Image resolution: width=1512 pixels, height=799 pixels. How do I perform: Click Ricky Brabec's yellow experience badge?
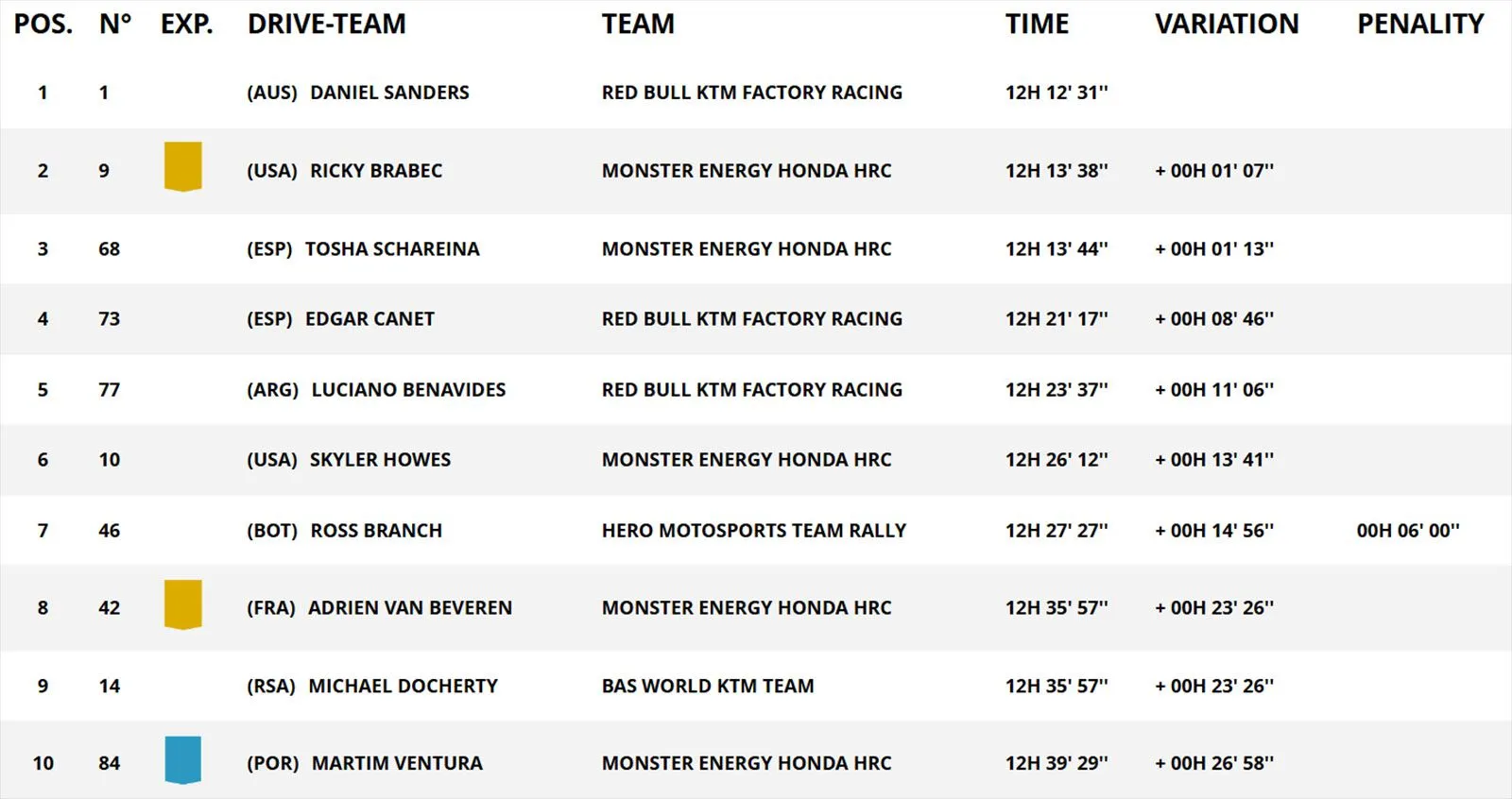pyautogui.click(x=183, y=167)
